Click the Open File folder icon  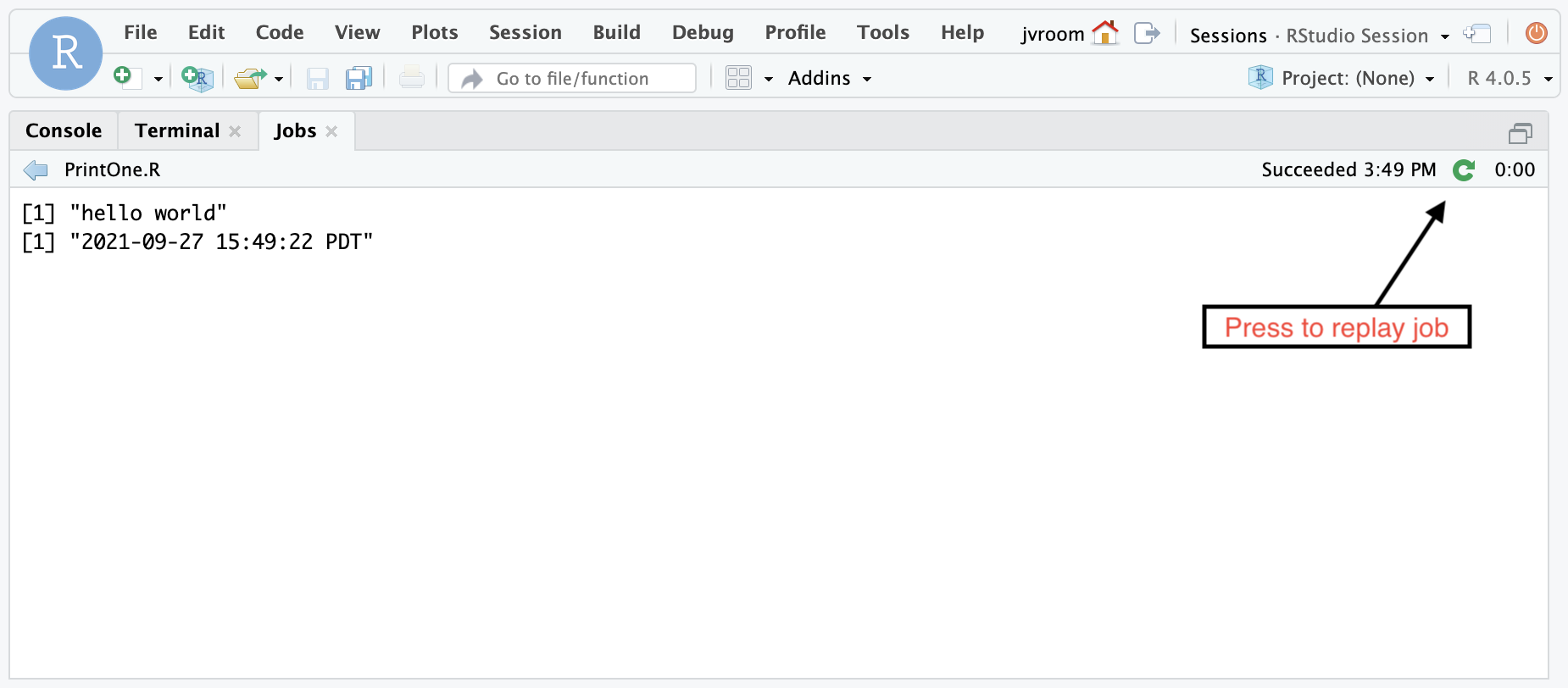pos(249,78)
